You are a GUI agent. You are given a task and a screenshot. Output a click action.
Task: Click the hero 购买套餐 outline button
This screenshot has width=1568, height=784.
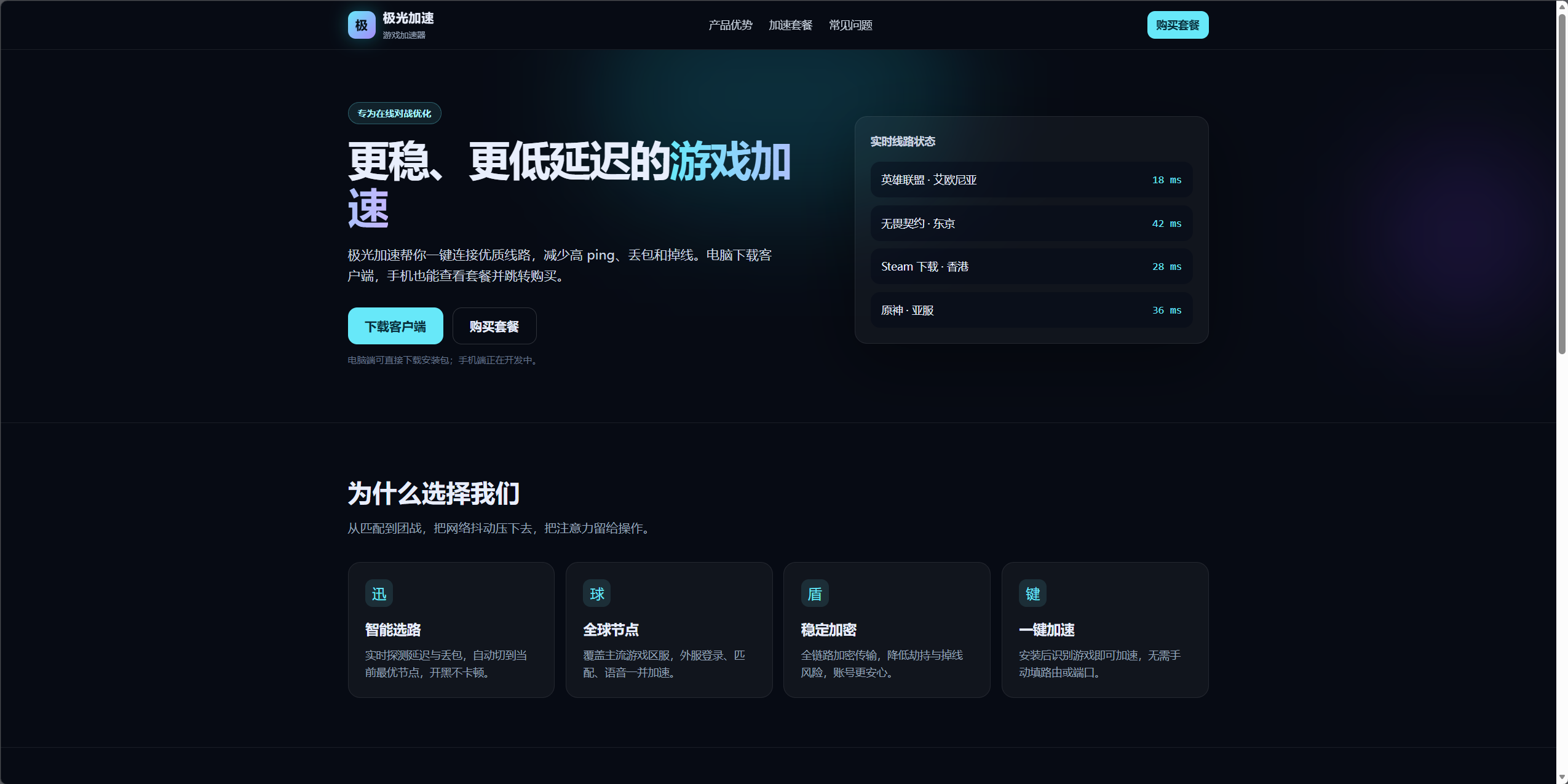pyautogui.click(x=494, y=326)
